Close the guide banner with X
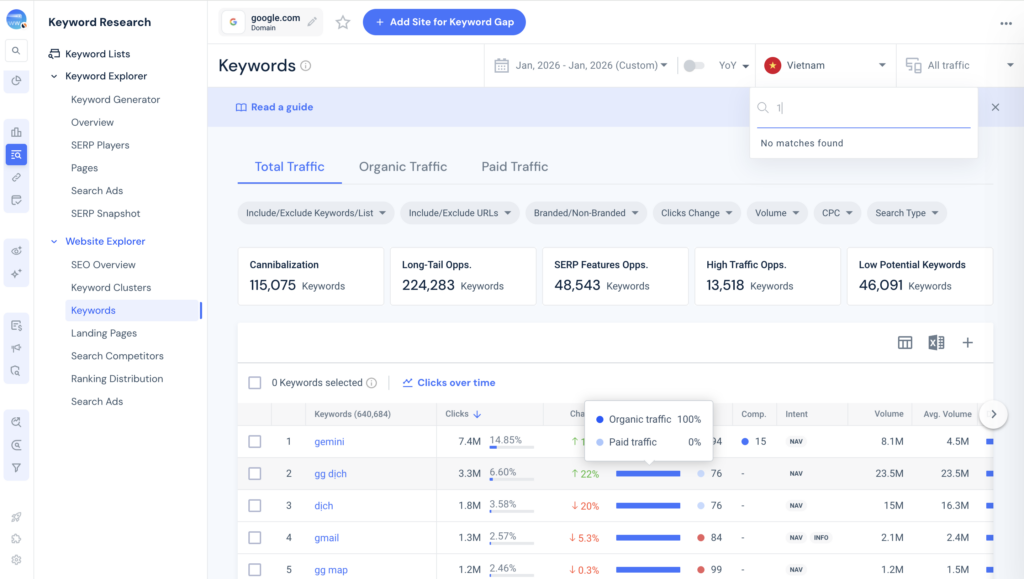Screen dimensions: 1024x579 coord(995,107)
